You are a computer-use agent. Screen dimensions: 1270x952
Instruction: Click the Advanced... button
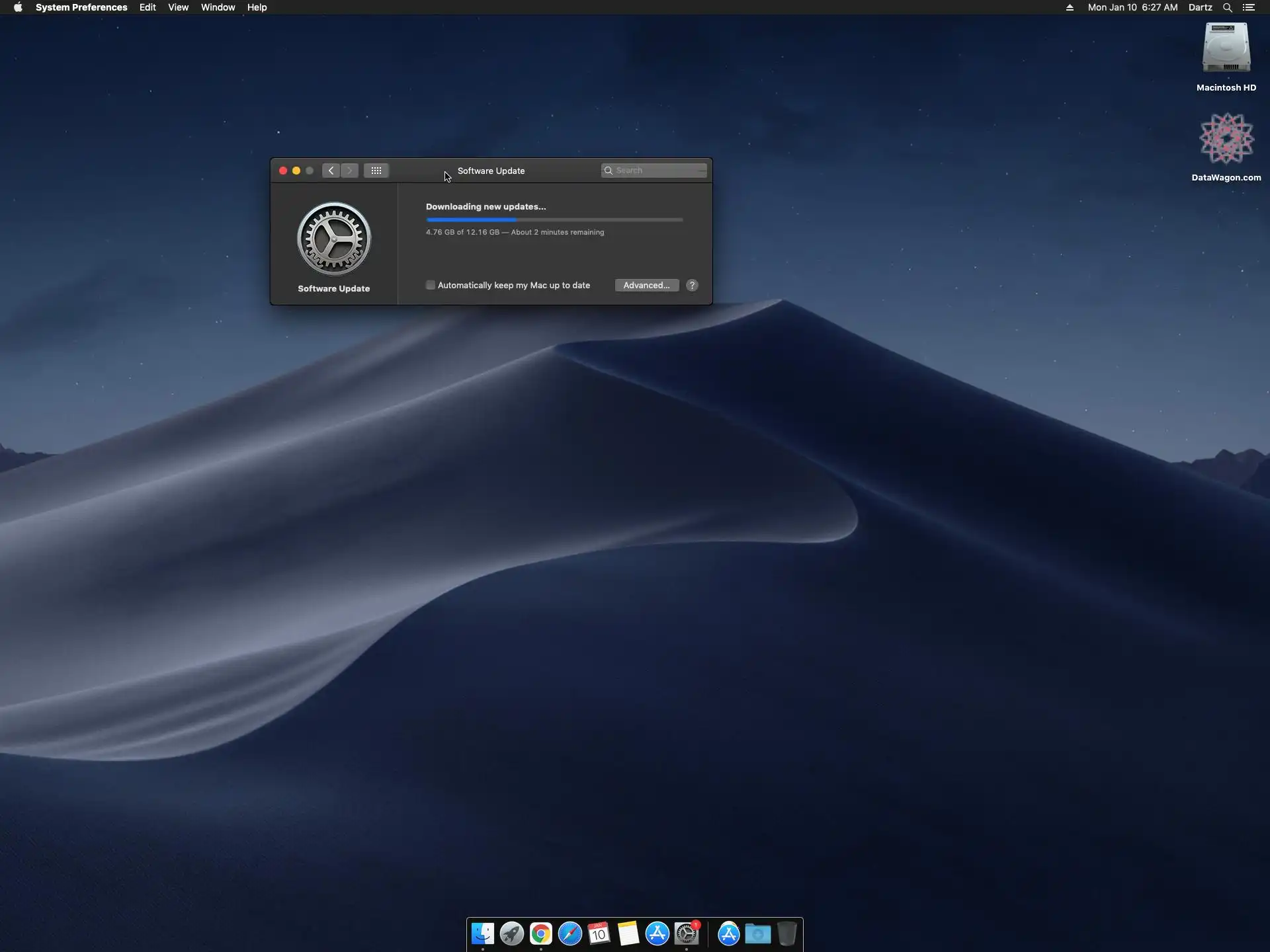(646, 285)
